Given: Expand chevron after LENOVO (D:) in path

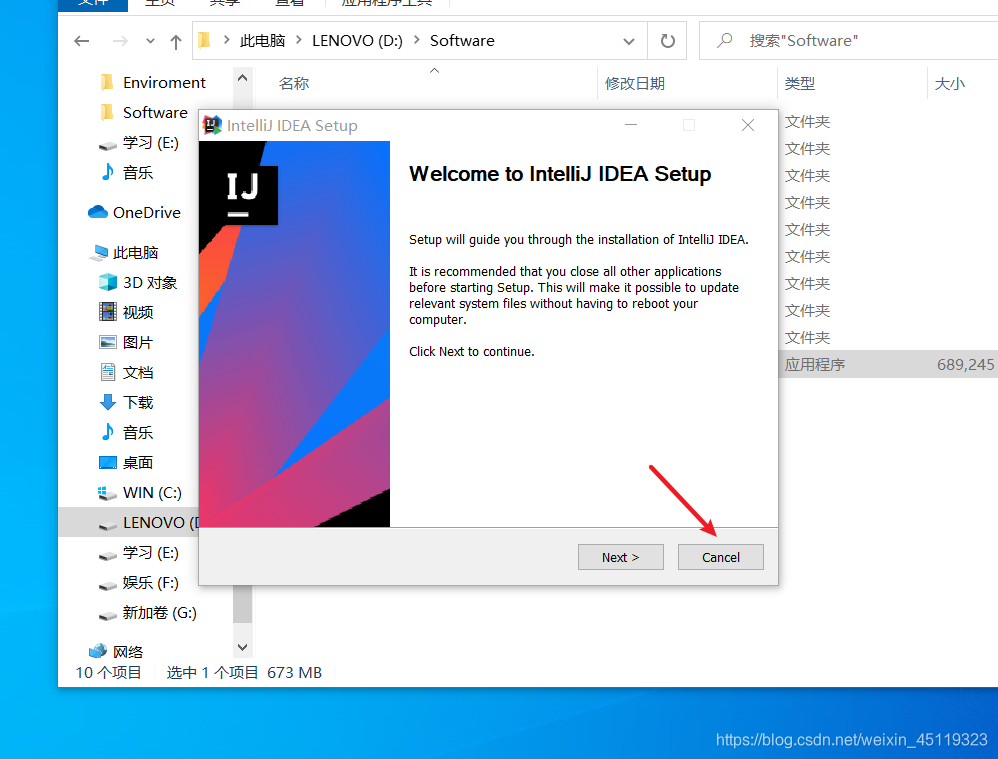Looking at the screenshot, I should pos(417,40).
